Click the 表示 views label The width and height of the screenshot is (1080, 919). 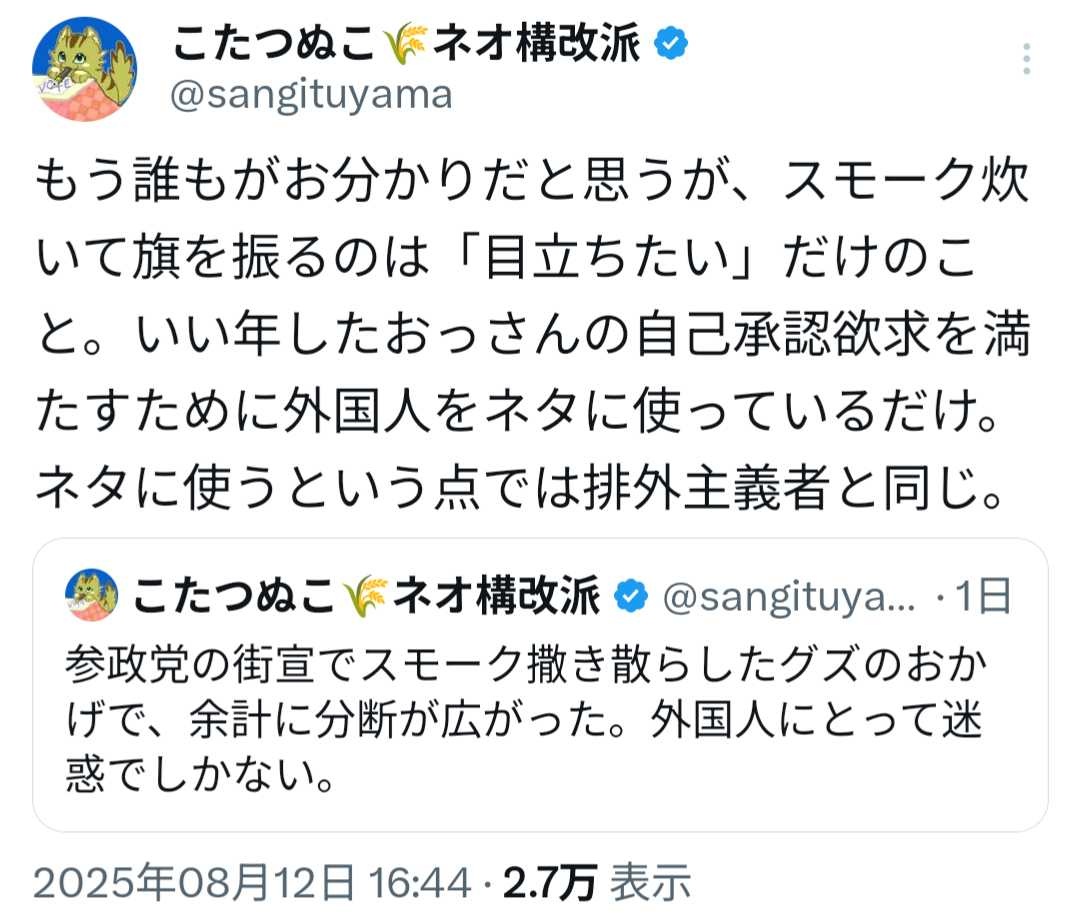click(651, 883)
